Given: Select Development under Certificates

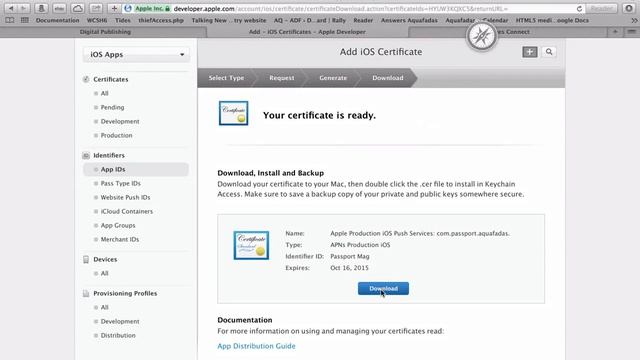Looking at the screenshot, I should pyautogui.click(x=120, y=121).
